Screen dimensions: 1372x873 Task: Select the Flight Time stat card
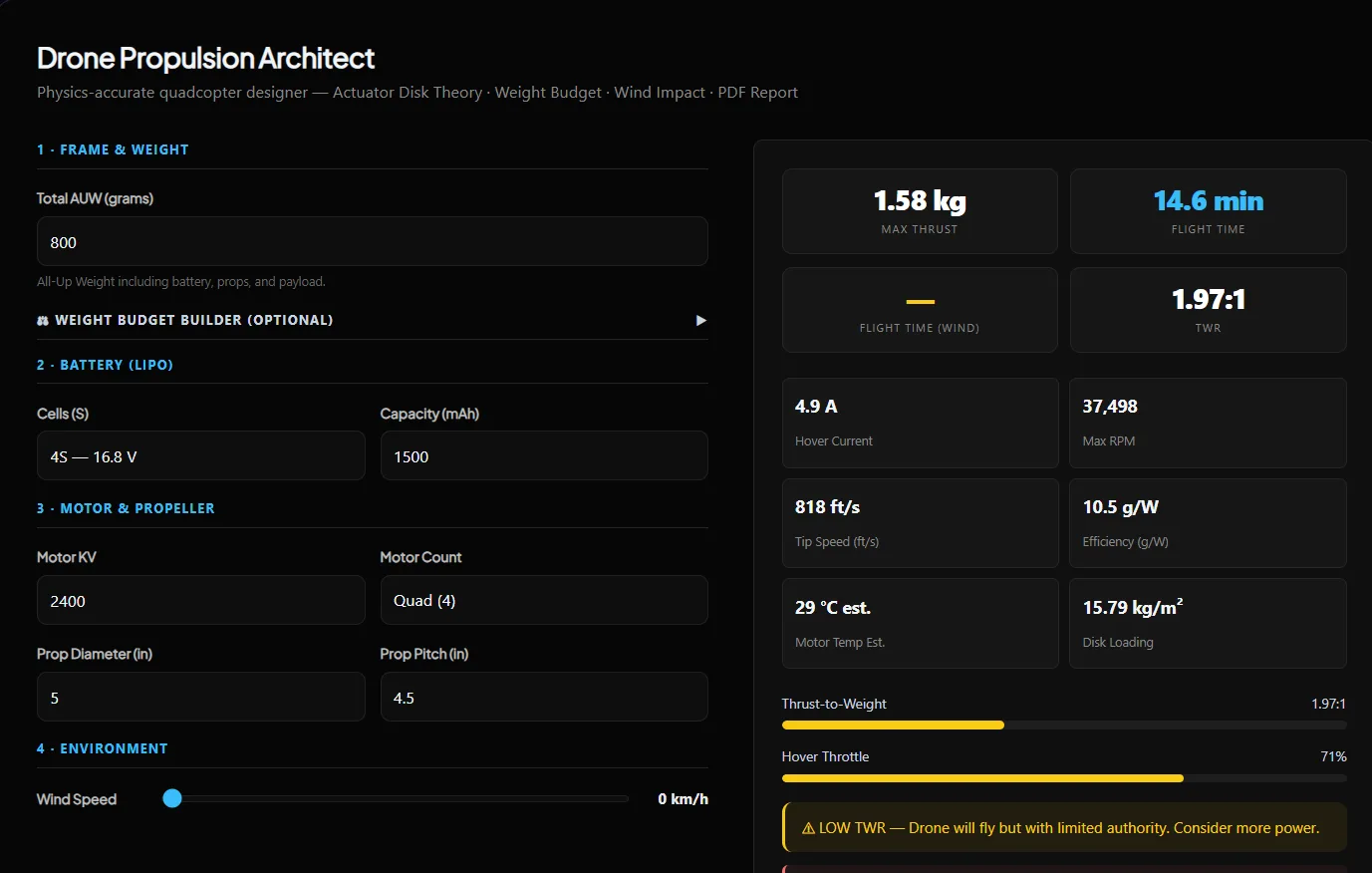click(x=1208, y=210)
